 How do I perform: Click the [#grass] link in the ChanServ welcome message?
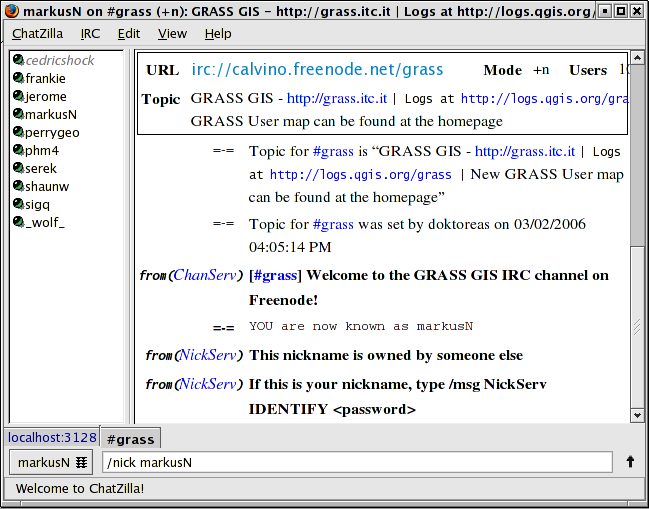(x=275, y=275)
